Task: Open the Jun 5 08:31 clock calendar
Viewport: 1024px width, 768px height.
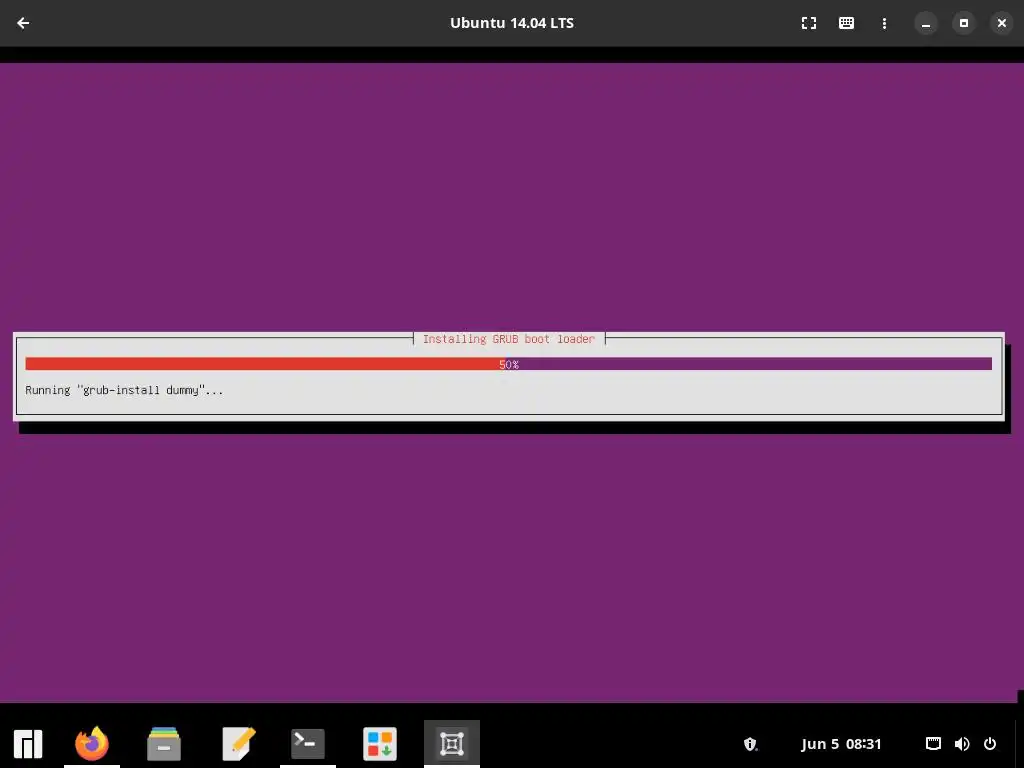Action: (841, 744)
